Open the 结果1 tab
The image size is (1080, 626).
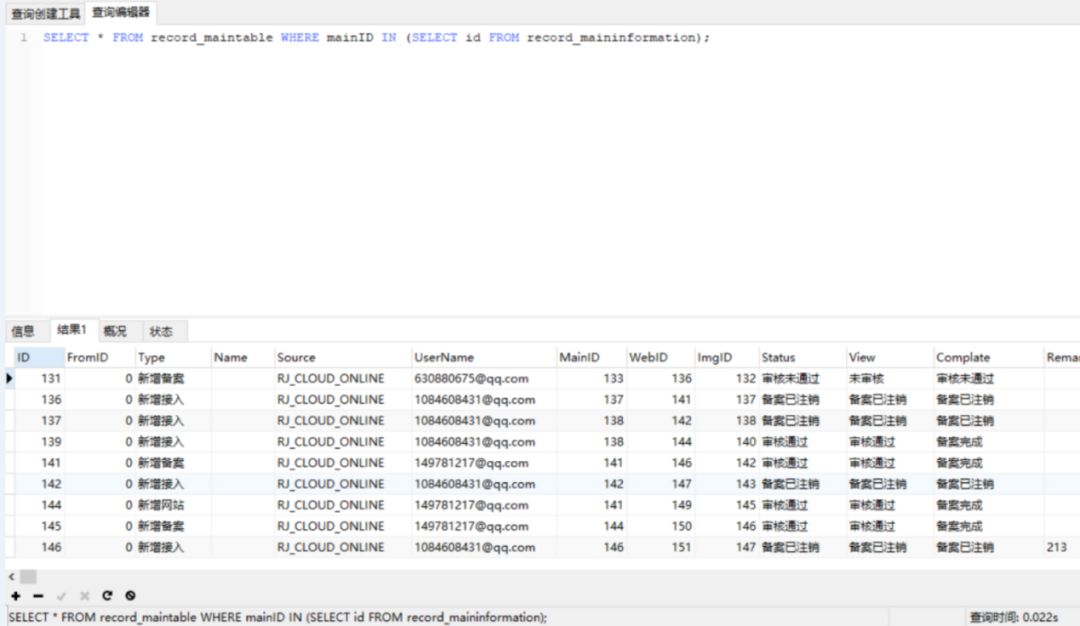(72, 330)
